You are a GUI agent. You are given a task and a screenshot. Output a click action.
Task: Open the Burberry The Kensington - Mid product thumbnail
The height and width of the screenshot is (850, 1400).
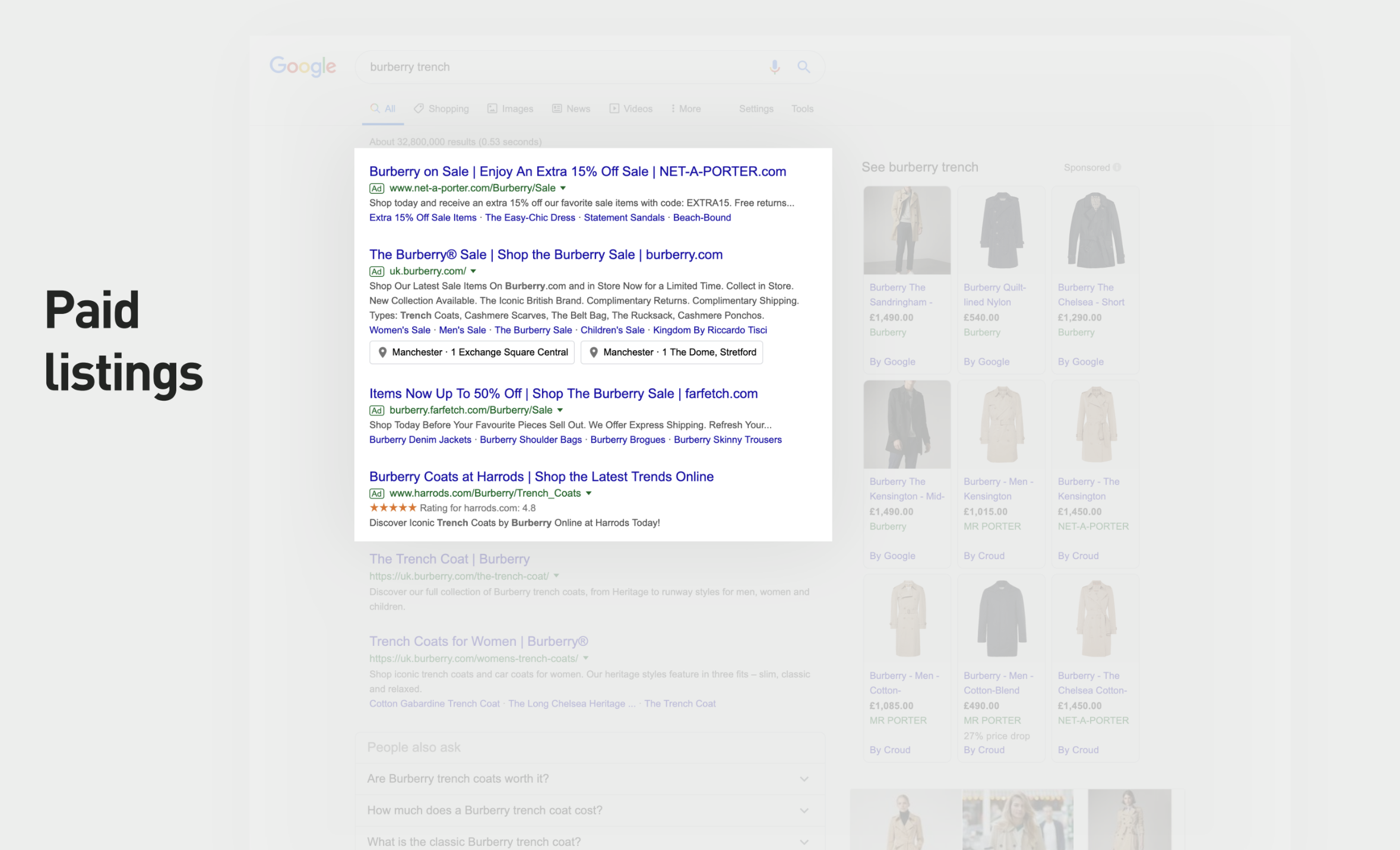907,424
